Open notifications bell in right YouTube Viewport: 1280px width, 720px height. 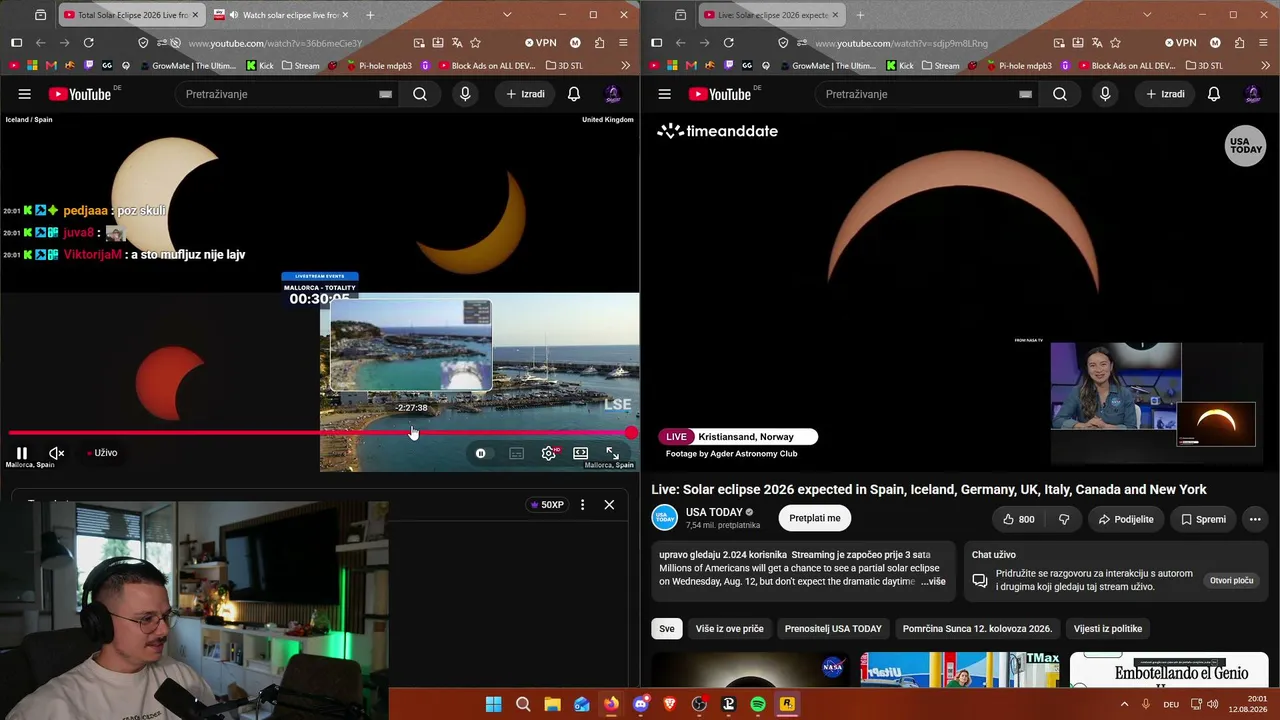click(x=1214, y=94)
